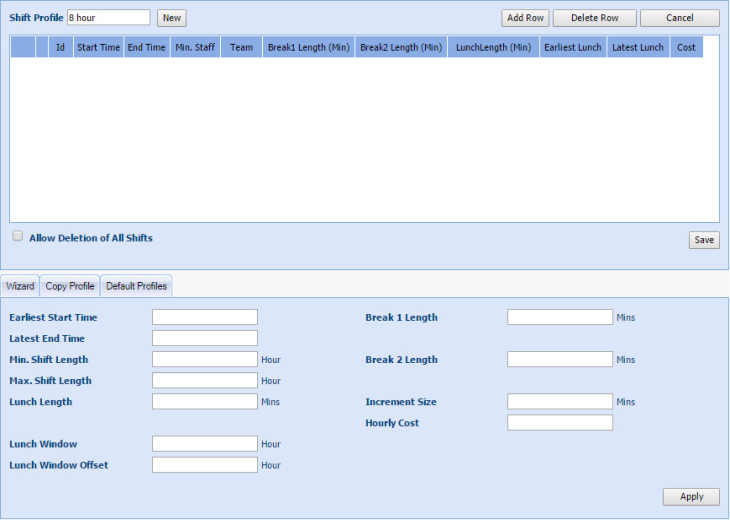730x520 pixels.
Task: Click the Shift Profile name field
Action: pos(108,18)
